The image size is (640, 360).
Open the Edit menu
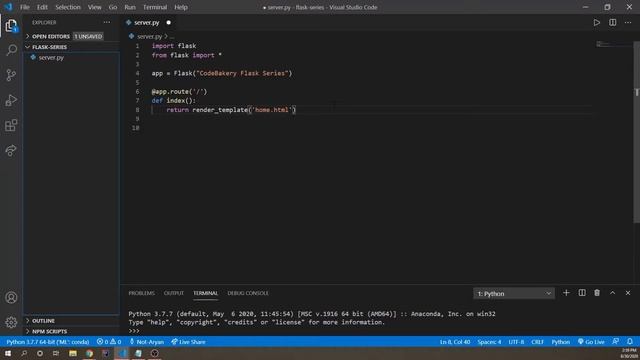[x=42, y=7]
